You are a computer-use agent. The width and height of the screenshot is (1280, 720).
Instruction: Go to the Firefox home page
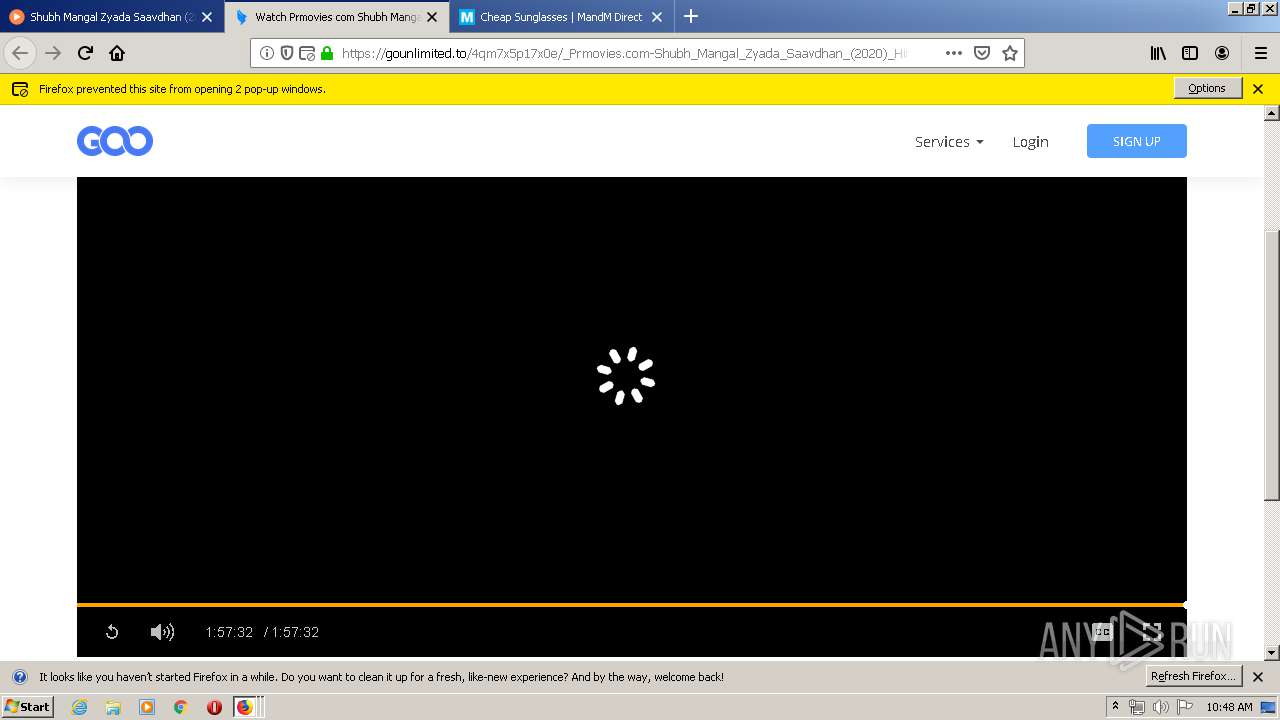coord(117,53)
